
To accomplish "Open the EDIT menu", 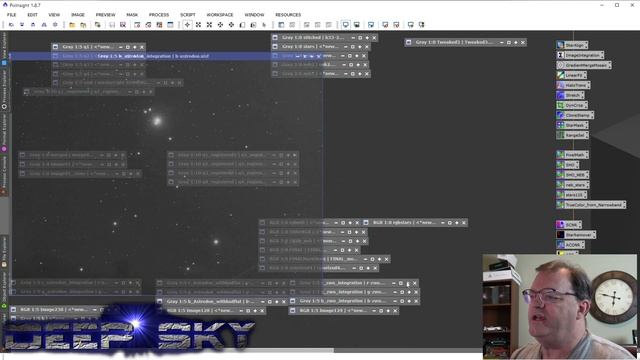I will pyautogui.click(x=32, y=15).
